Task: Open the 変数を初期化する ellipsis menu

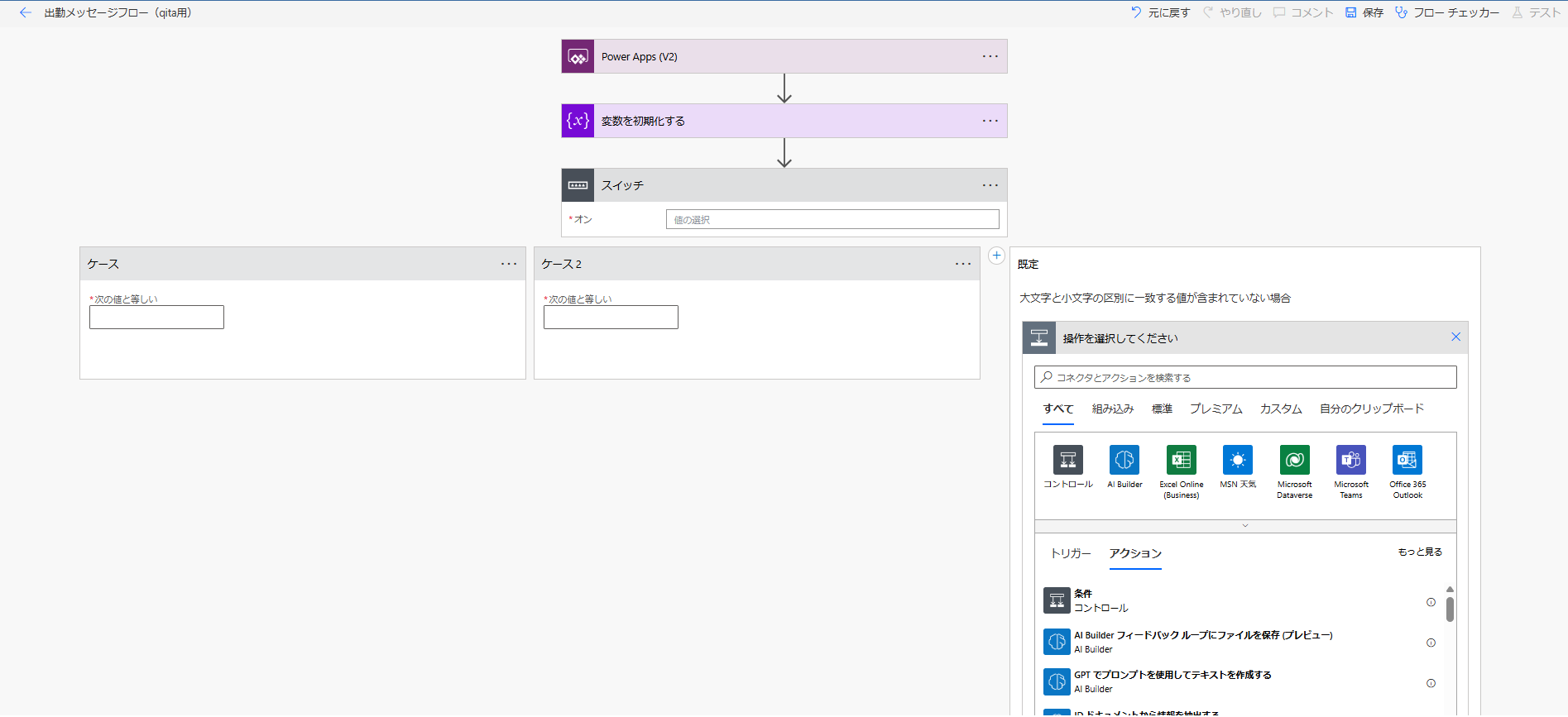Action: point(990,121)
